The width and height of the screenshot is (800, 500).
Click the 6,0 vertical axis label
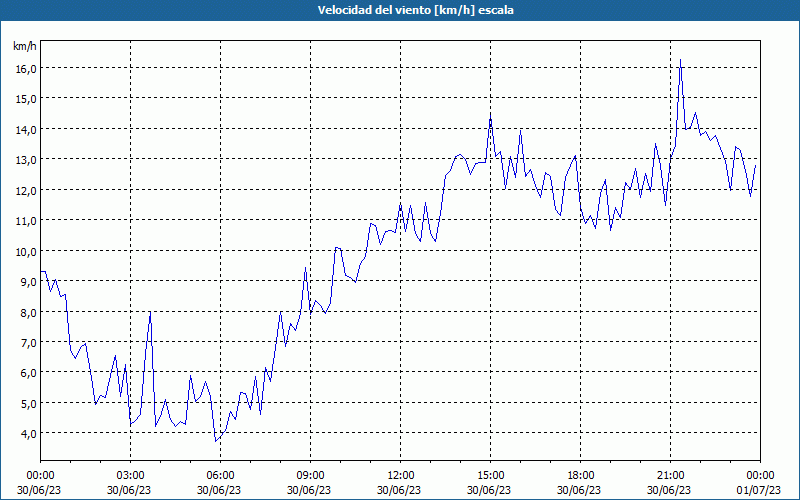[x=27, y=373]
